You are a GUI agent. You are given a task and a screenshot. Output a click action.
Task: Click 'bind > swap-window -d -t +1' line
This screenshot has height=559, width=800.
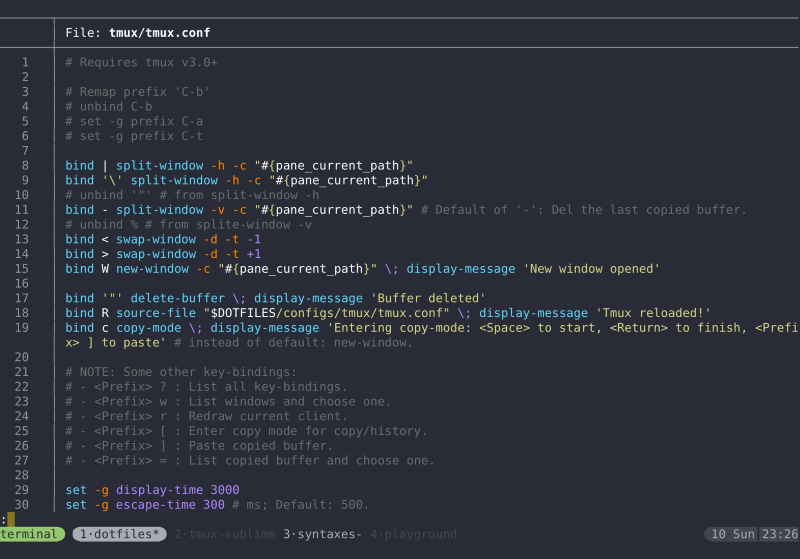pyautogui.click(x=163, y=255)
